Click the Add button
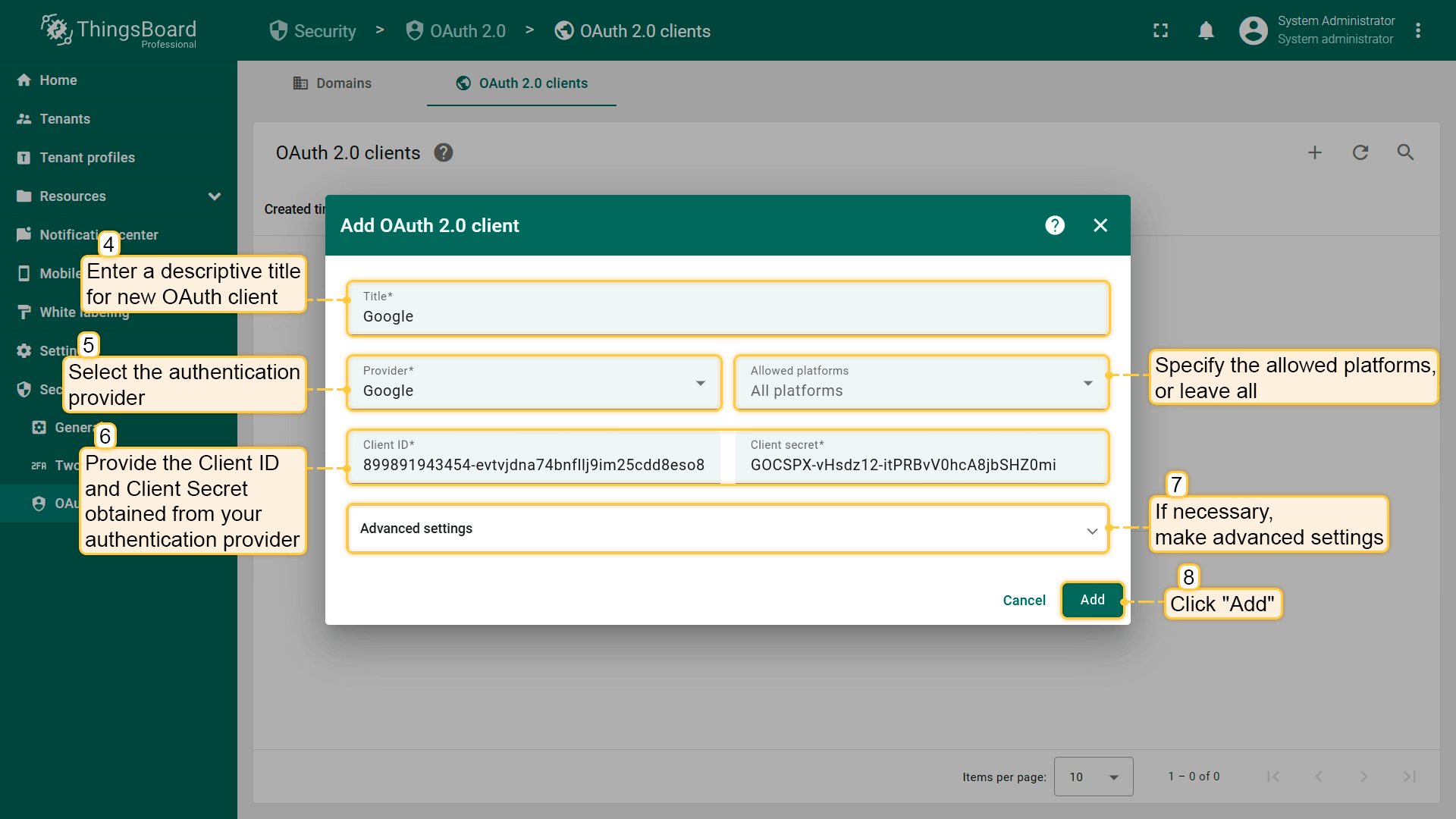 coord(1092,600)
